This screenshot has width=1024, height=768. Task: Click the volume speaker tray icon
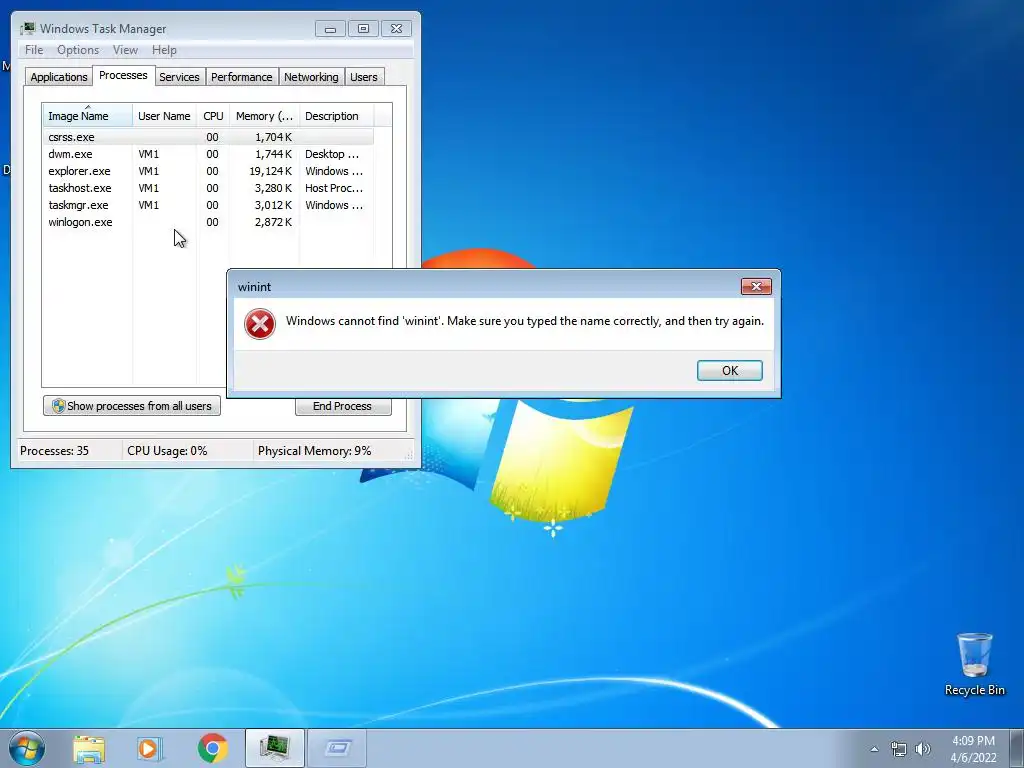click(923, 749)
